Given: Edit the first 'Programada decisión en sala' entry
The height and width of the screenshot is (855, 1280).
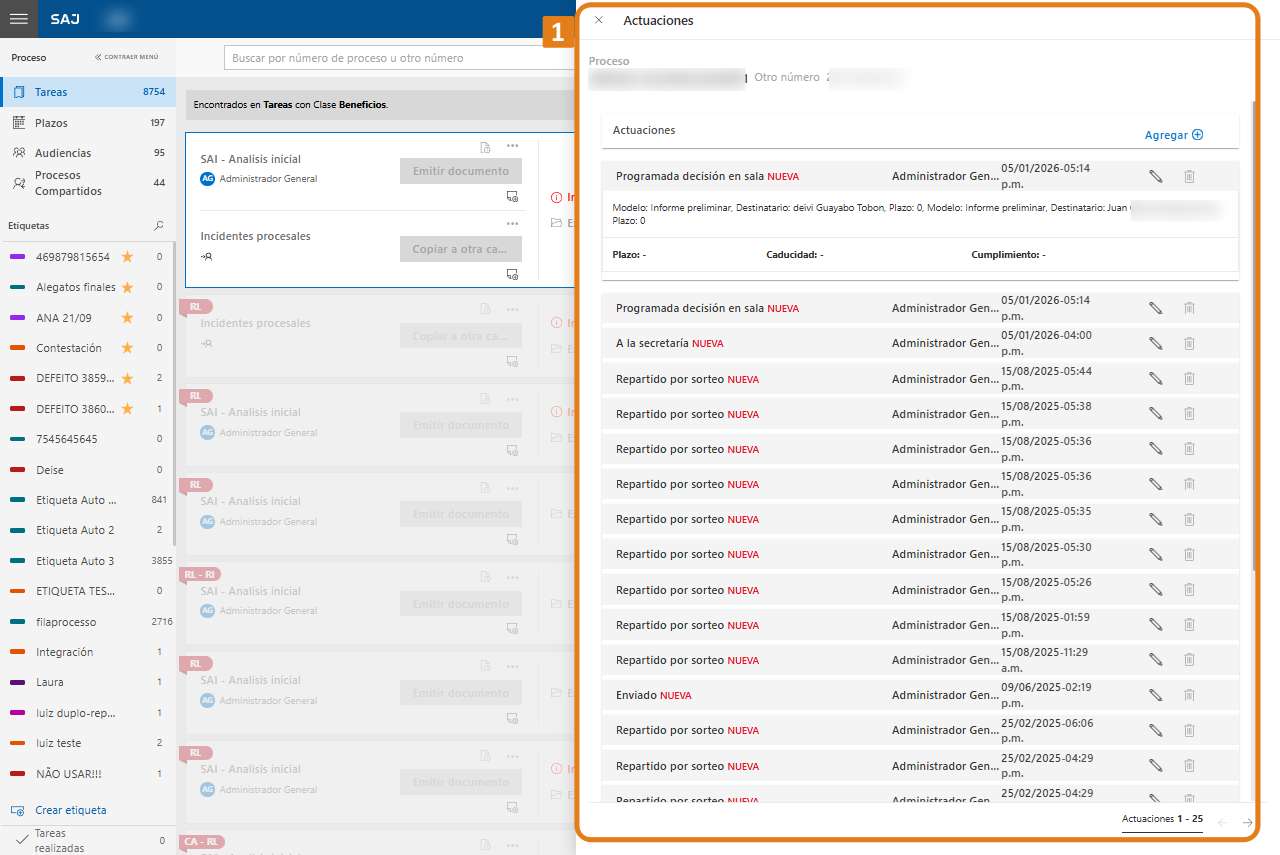Looking at the screenshot, I should pyautogui.click(x=1155, y=176).
